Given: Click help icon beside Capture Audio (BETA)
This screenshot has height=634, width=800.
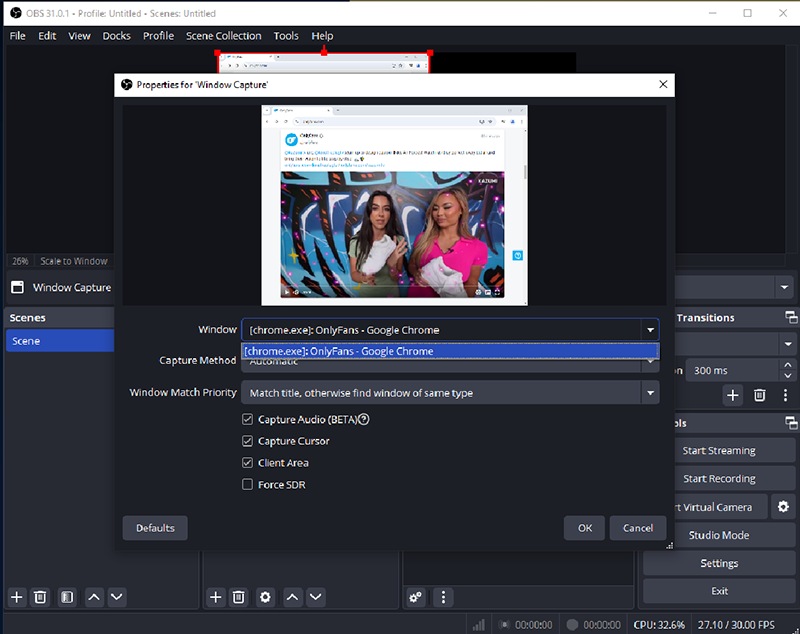Looking at the screenshot, I should (x=363, y=419).
